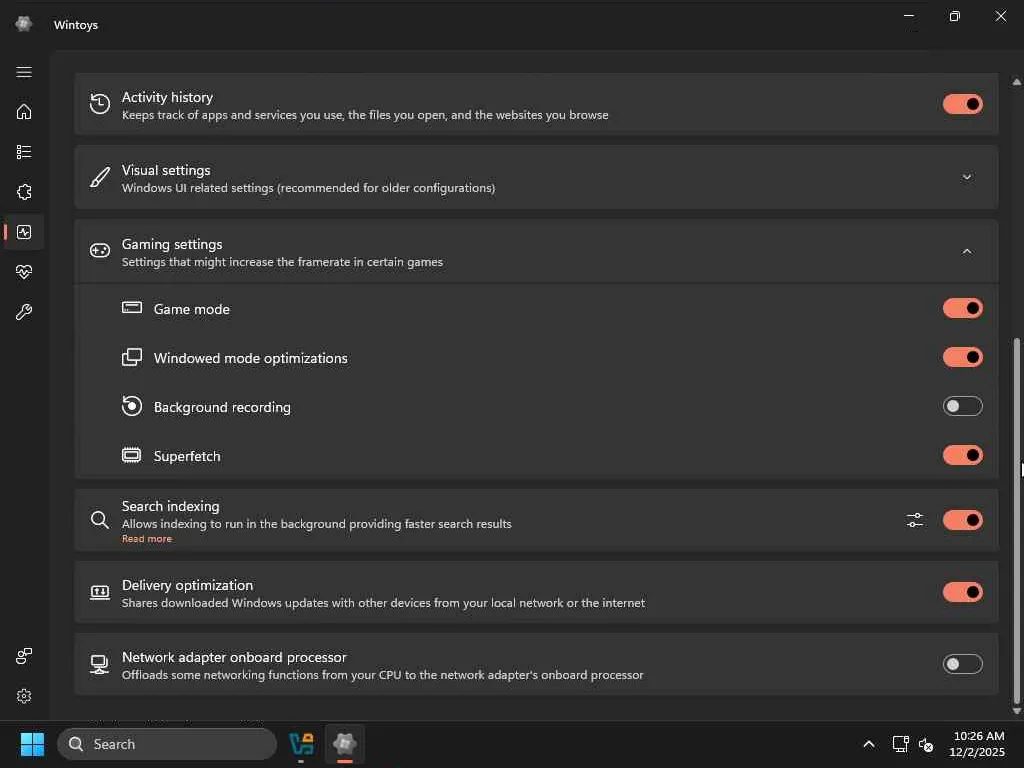Click the muted volume tray icon
Viewport: 1024px width, 768px height.
tap(926, 744)
